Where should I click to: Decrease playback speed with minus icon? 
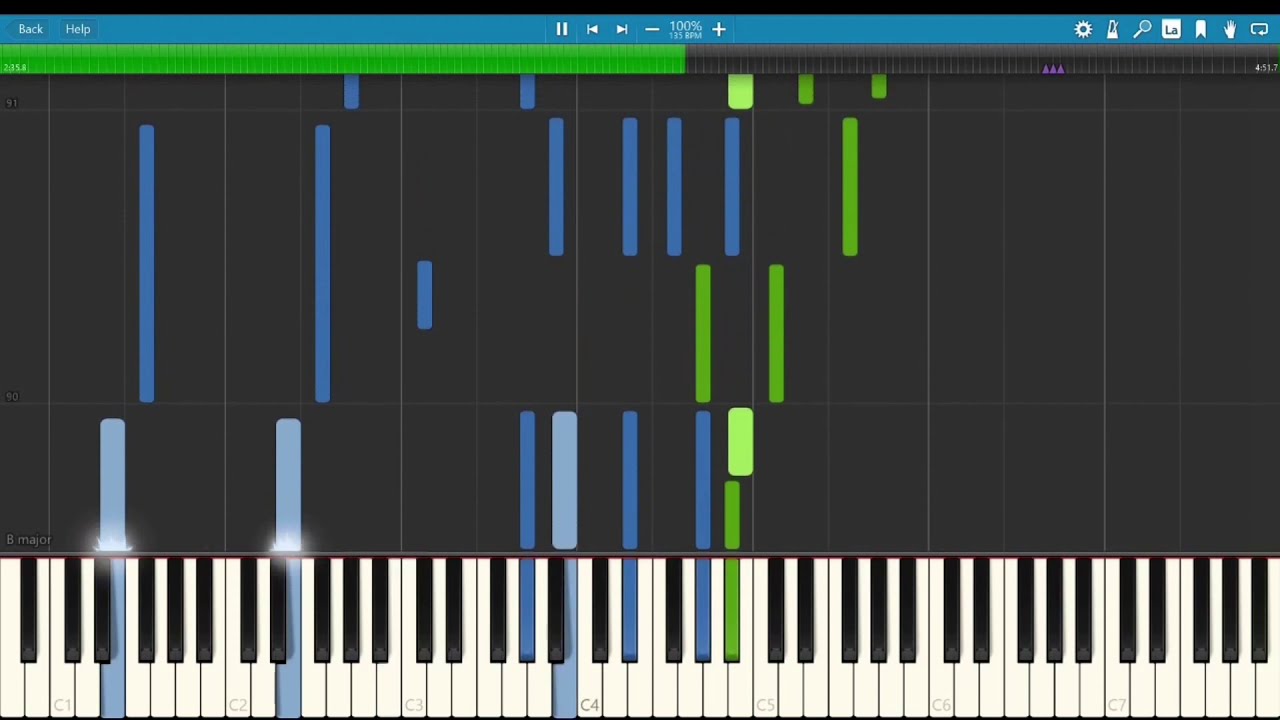pos(652,29)
